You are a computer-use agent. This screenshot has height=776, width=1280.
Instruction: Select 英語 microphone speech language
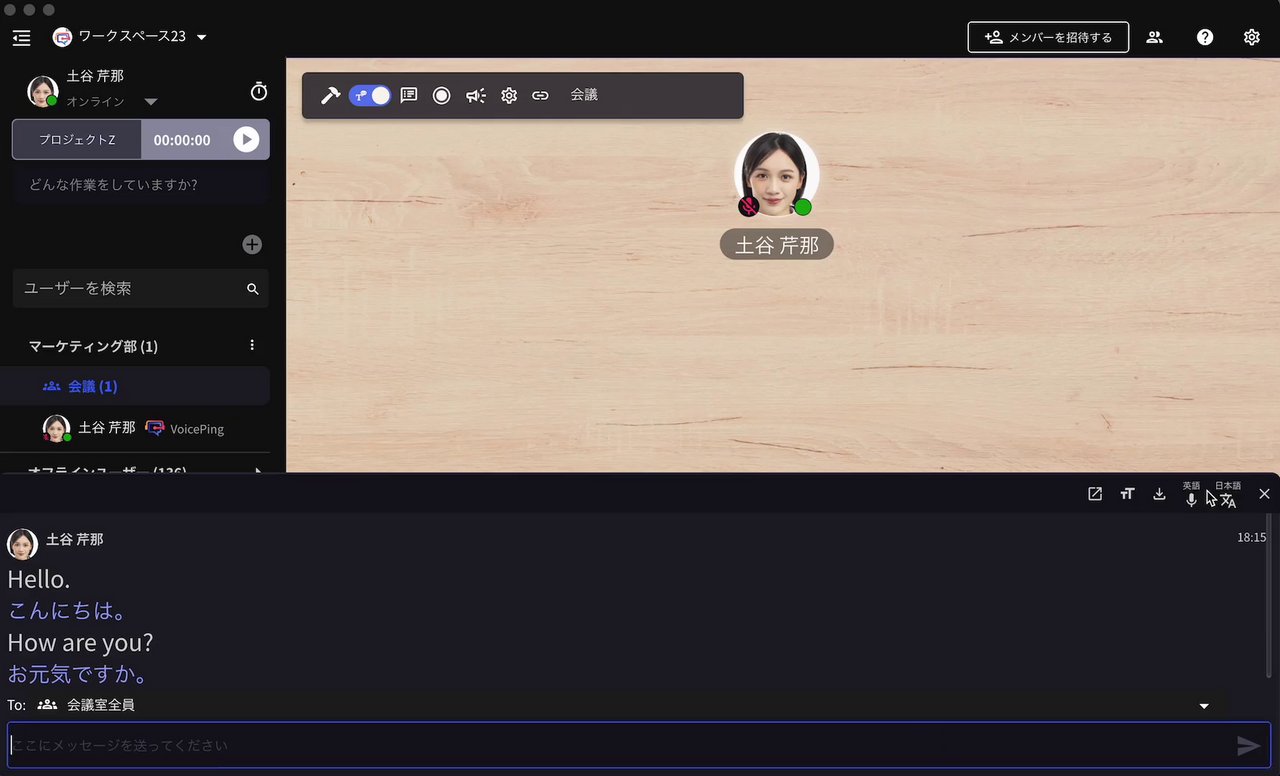pos(1191,494)
